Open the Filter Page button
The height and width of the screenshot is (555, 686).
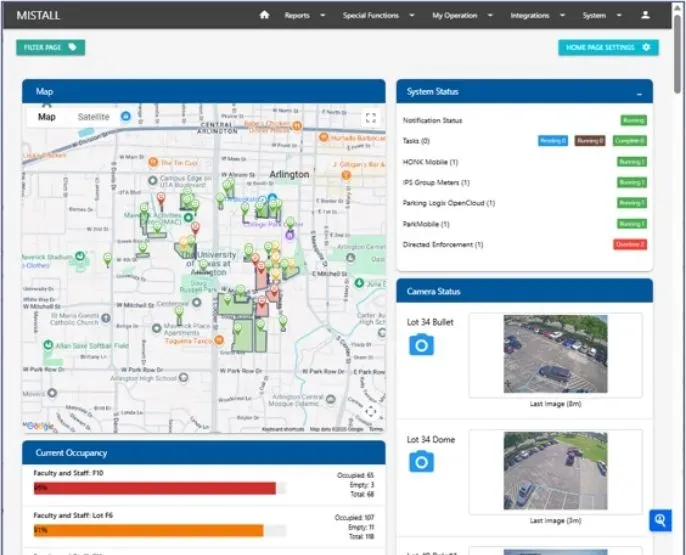[51, 47]
